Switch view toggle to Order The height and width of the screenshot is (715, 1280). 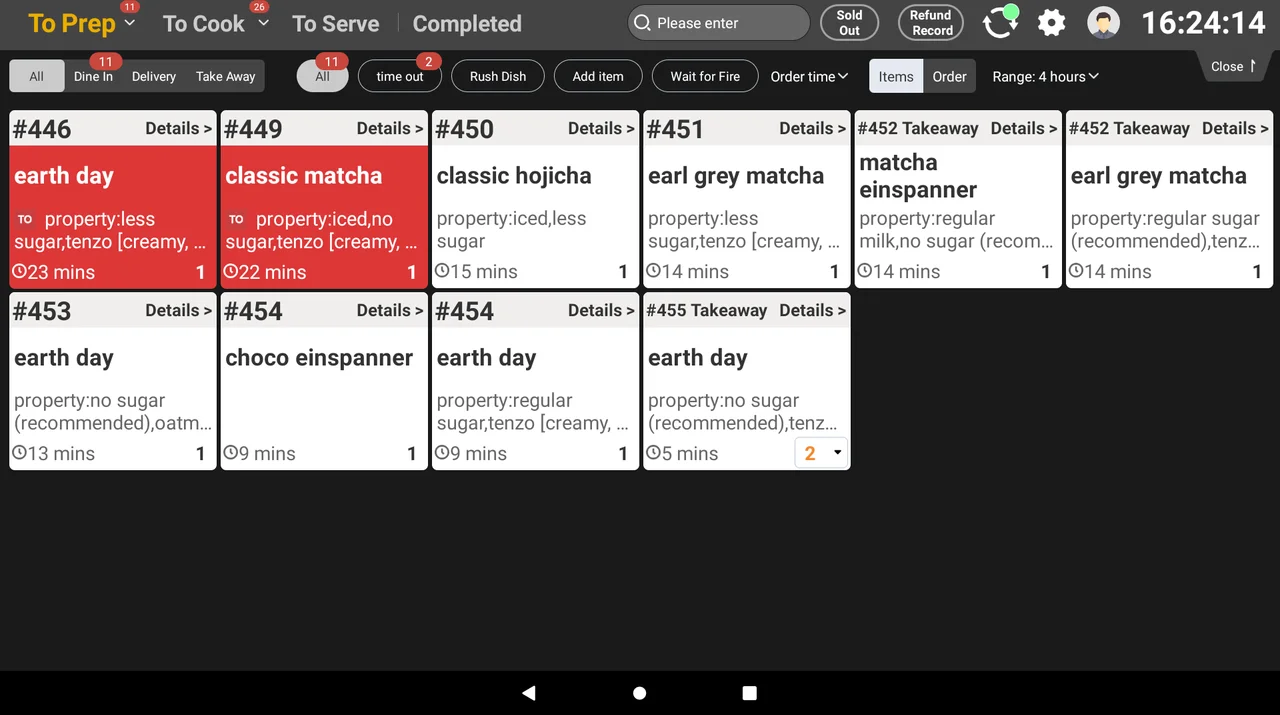(x=949, y=76)
